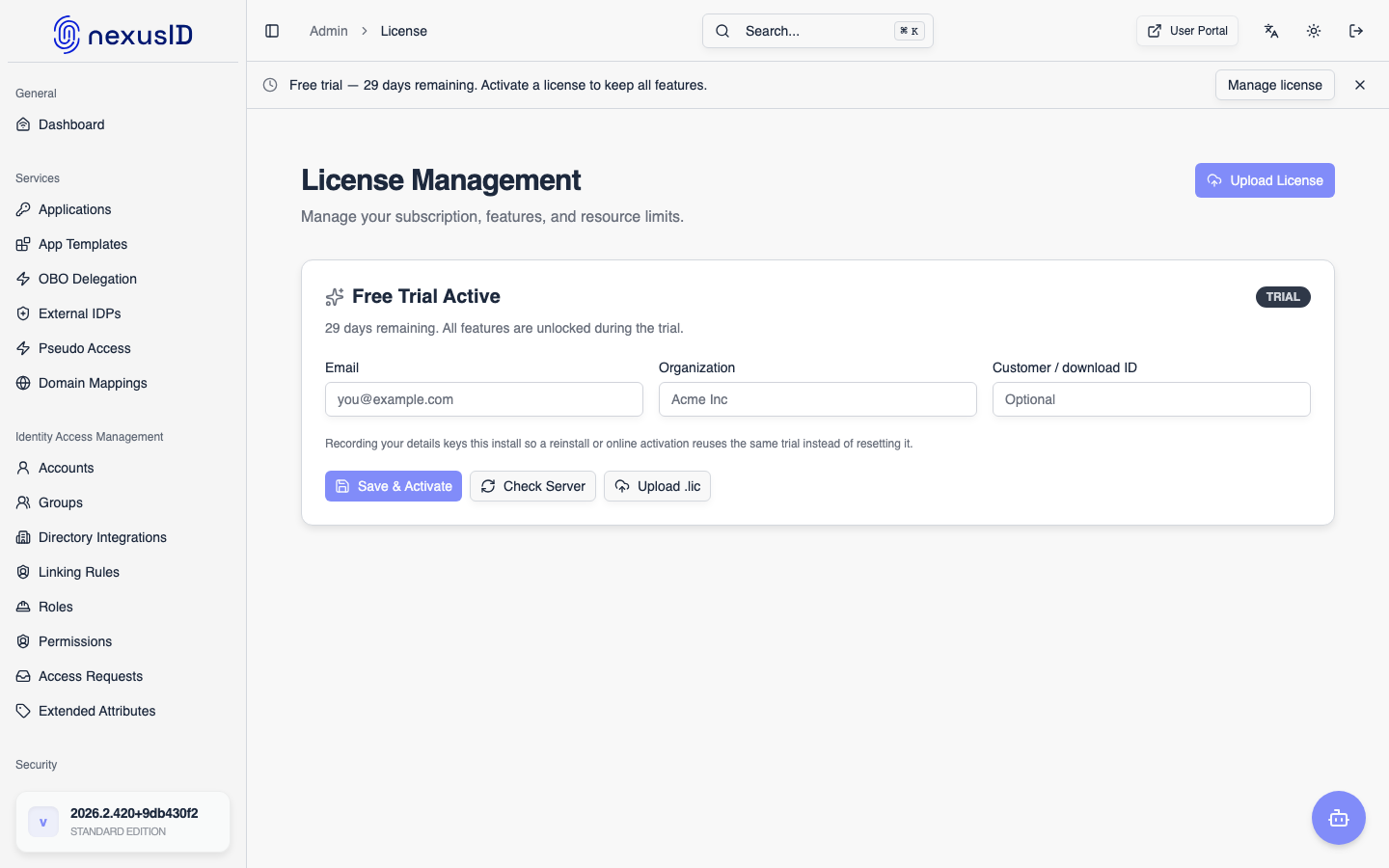1389x868 pixels.
Task: Click the logout icon in header
Action: 1356,31
